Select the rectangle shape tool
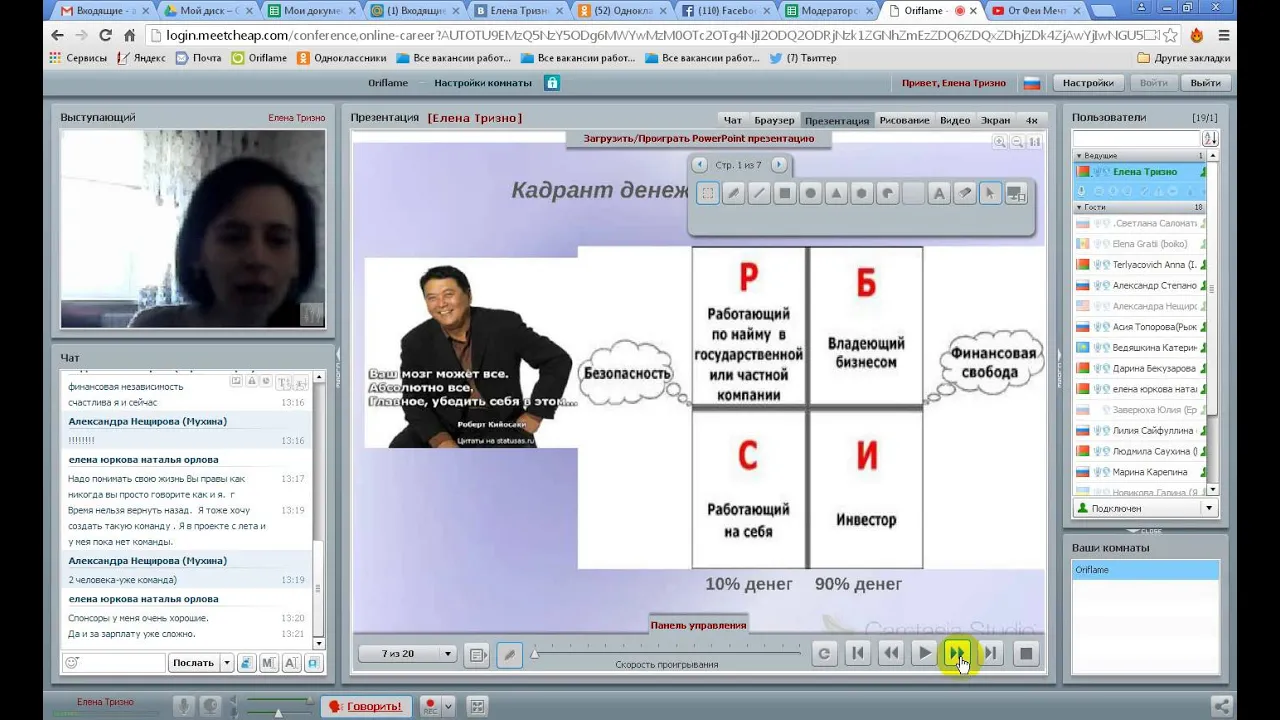 (x=785, y=194)
